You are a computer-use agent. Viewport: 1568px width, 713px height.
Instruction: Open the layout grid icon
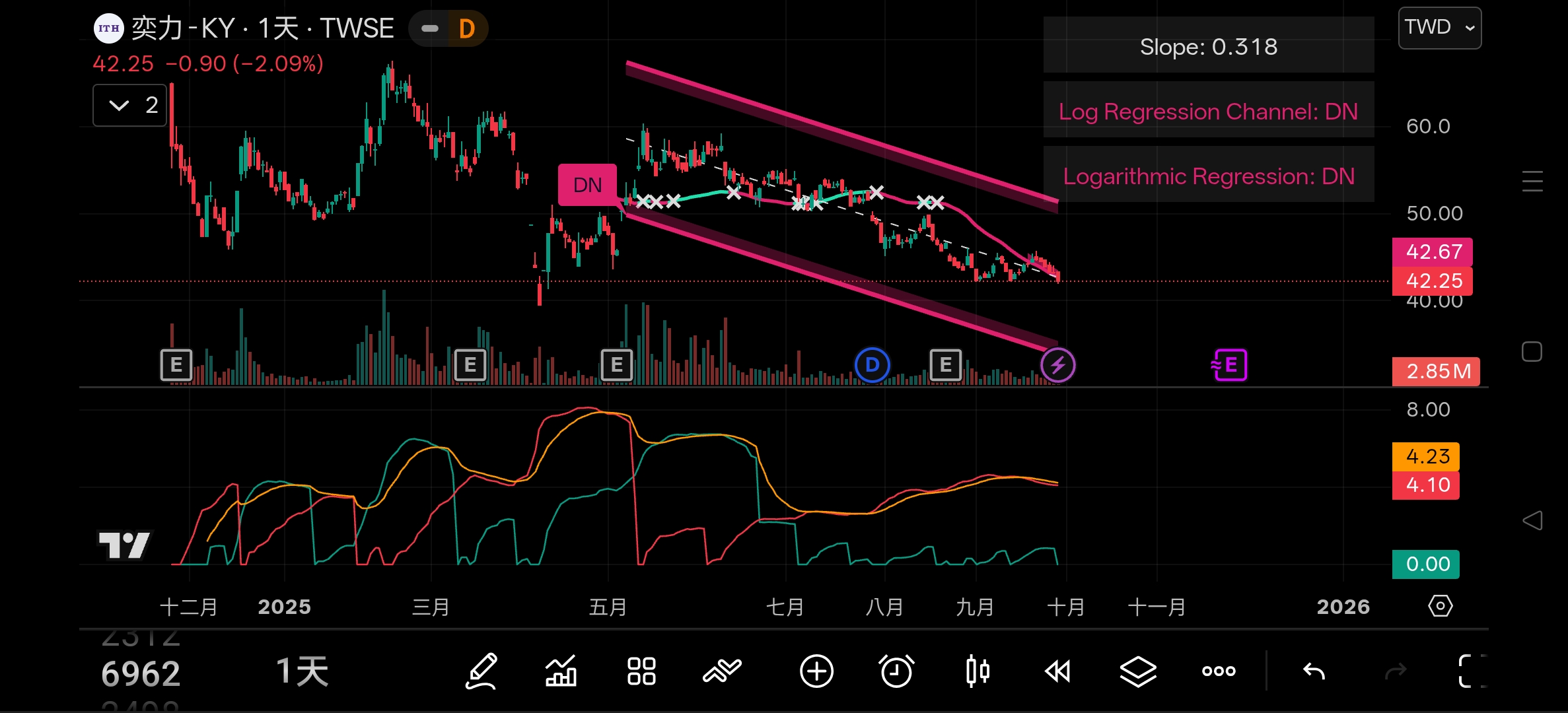(x=641, y=671)
